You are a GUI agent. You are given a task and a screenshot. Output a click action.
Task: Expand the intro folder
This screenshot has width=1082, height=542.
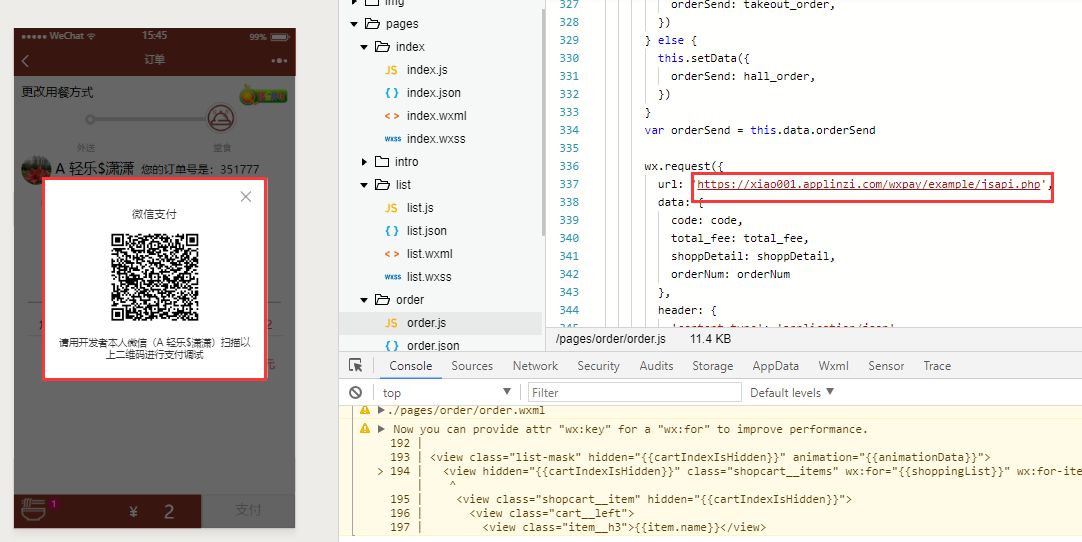(364, 162)
